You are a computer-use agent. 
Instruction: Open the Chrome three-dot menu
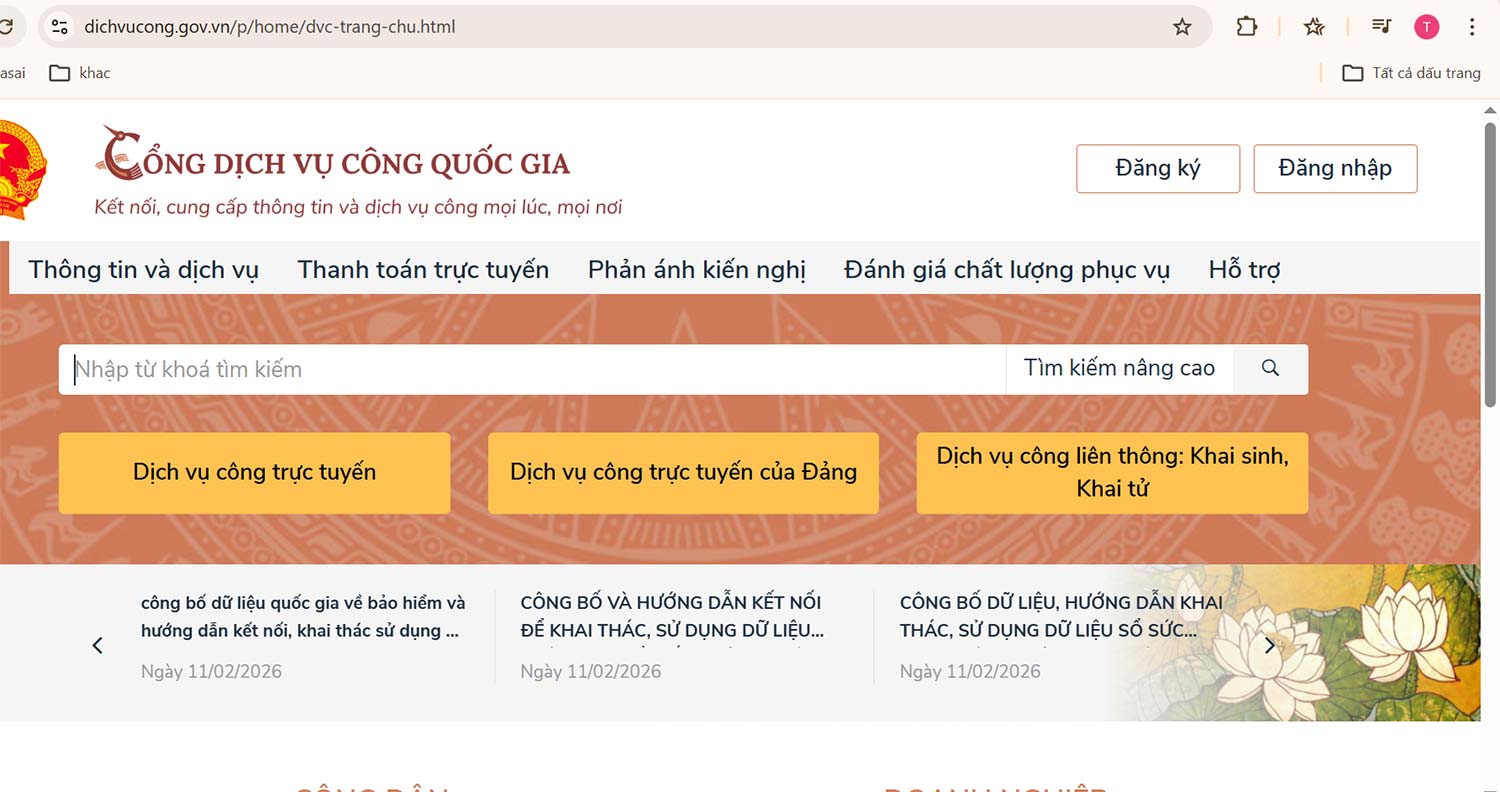pyautogui.click(x=1472, y=27)
